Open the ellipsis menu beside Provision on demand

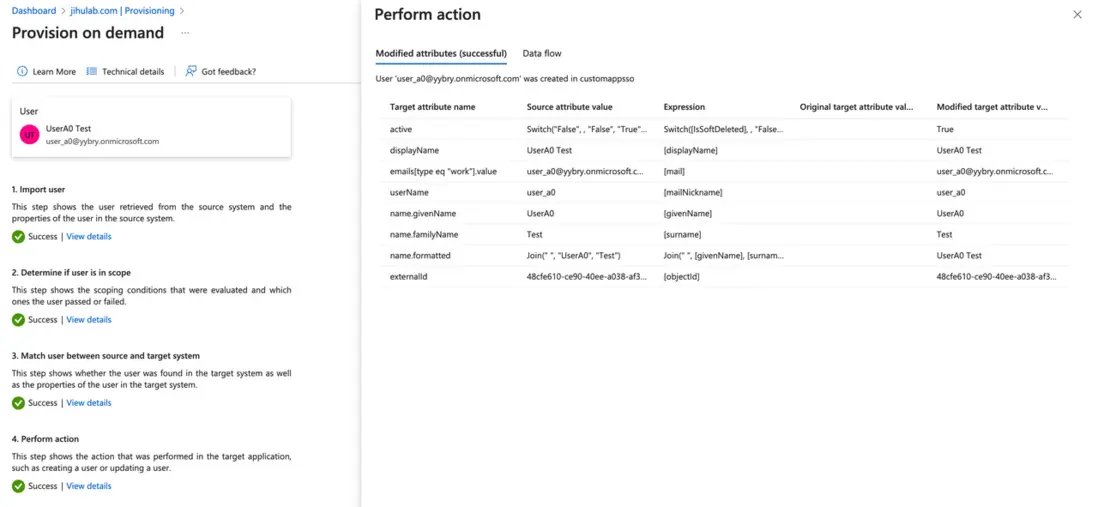185,33
